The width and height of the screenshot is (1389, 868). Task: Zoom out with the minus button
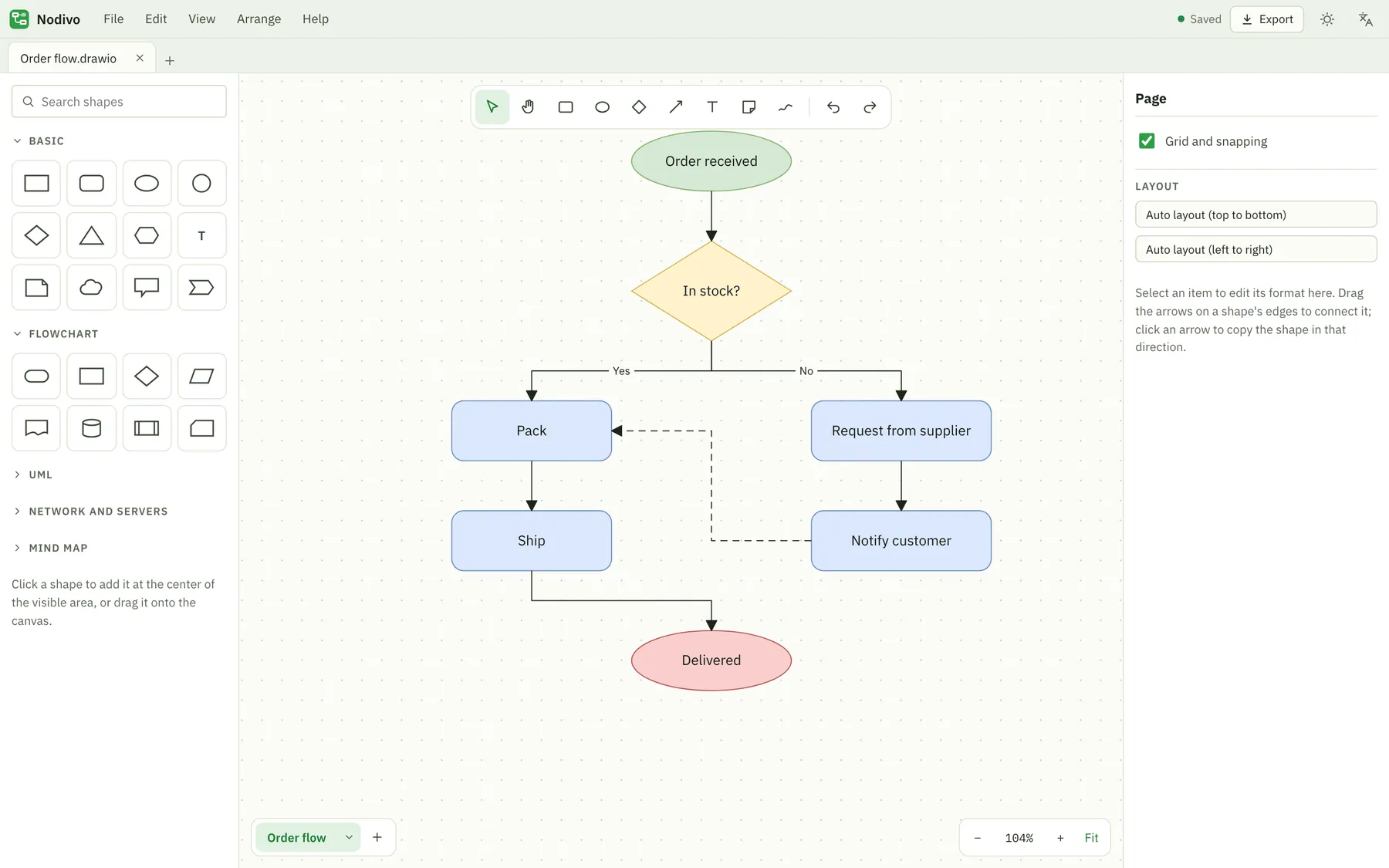[x=978, y=838]
